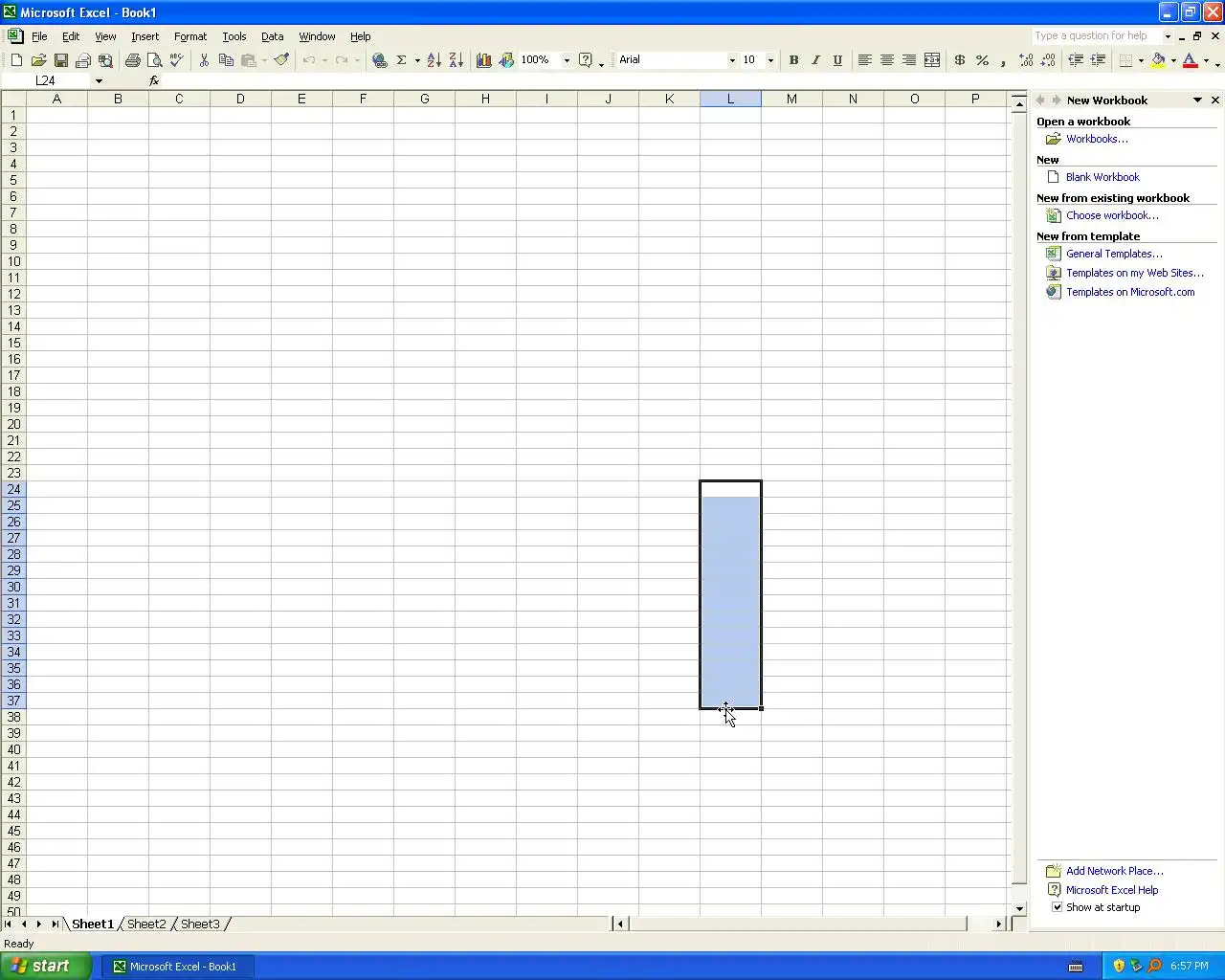Open the Zoom percentage dropdown
Screen dimensions: 1225x980
tap(567, 60)
